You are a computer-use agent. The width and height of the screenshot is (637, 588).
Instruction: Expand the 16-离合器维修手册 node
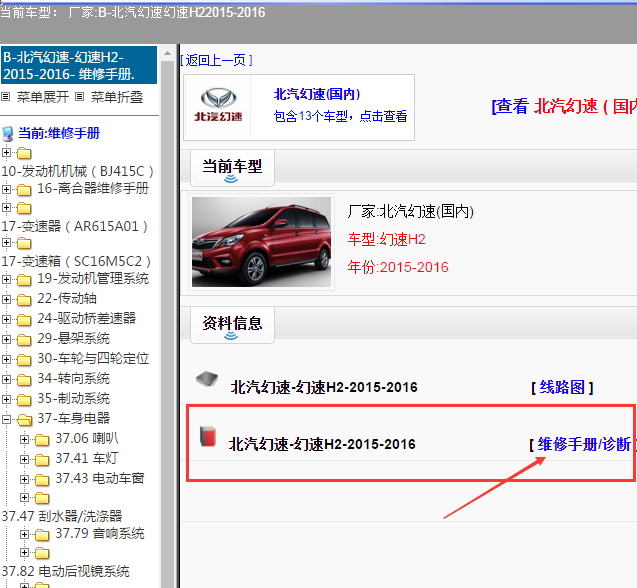click(6, 189)
